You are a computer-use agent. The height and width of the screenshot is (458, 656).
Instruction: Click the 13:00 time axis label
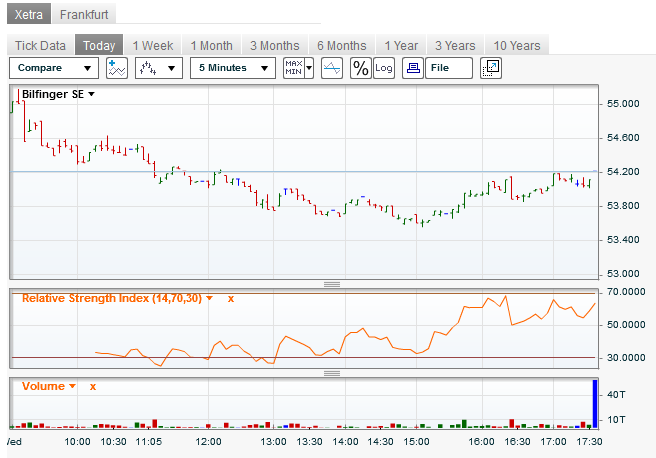coord(274,442)
